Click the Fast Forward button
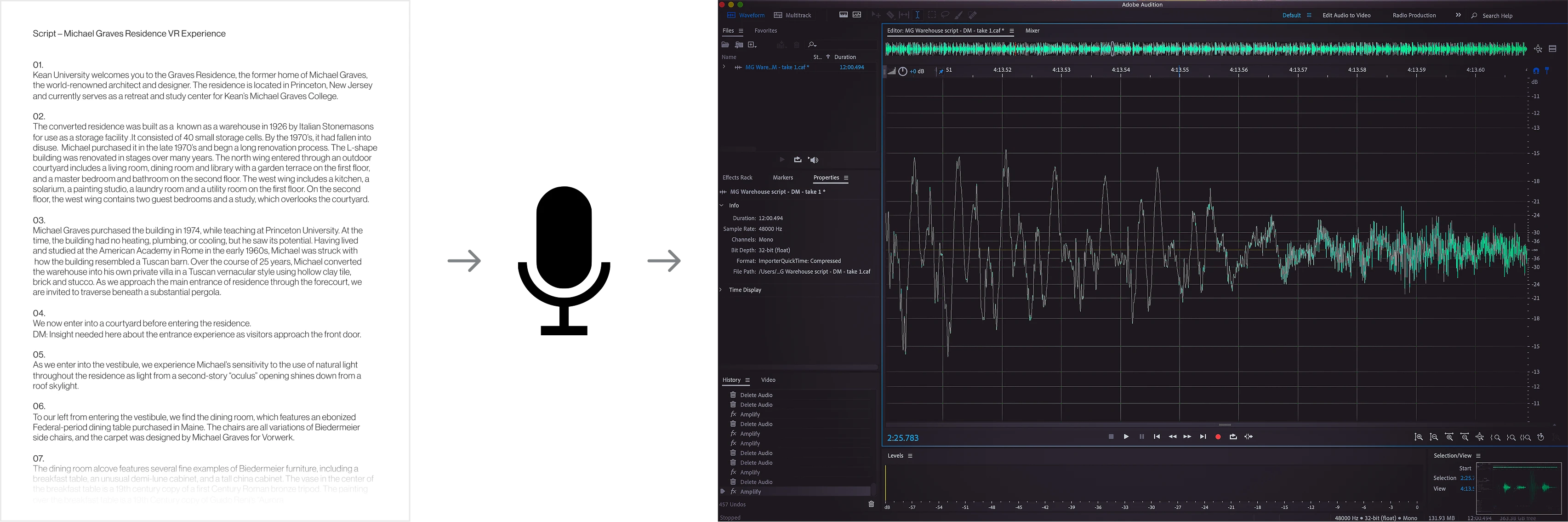Image resolution: width=1568 pixels, height=522 pixels. (x=1187, y=437)
